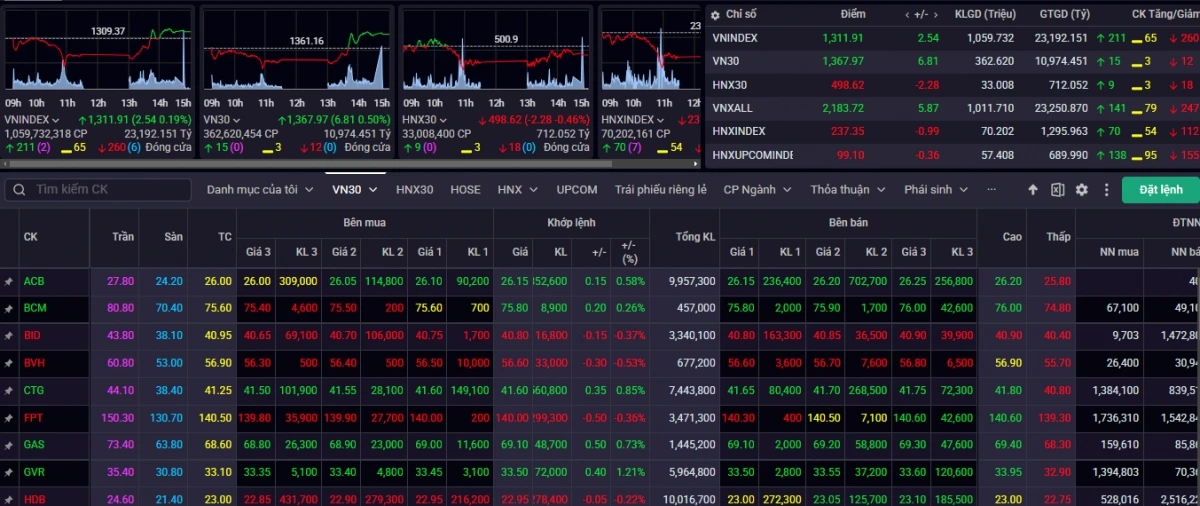Open the vertical three-dots menu
This screenshot has height=506, width=1200.
(x=1106, y=189)
